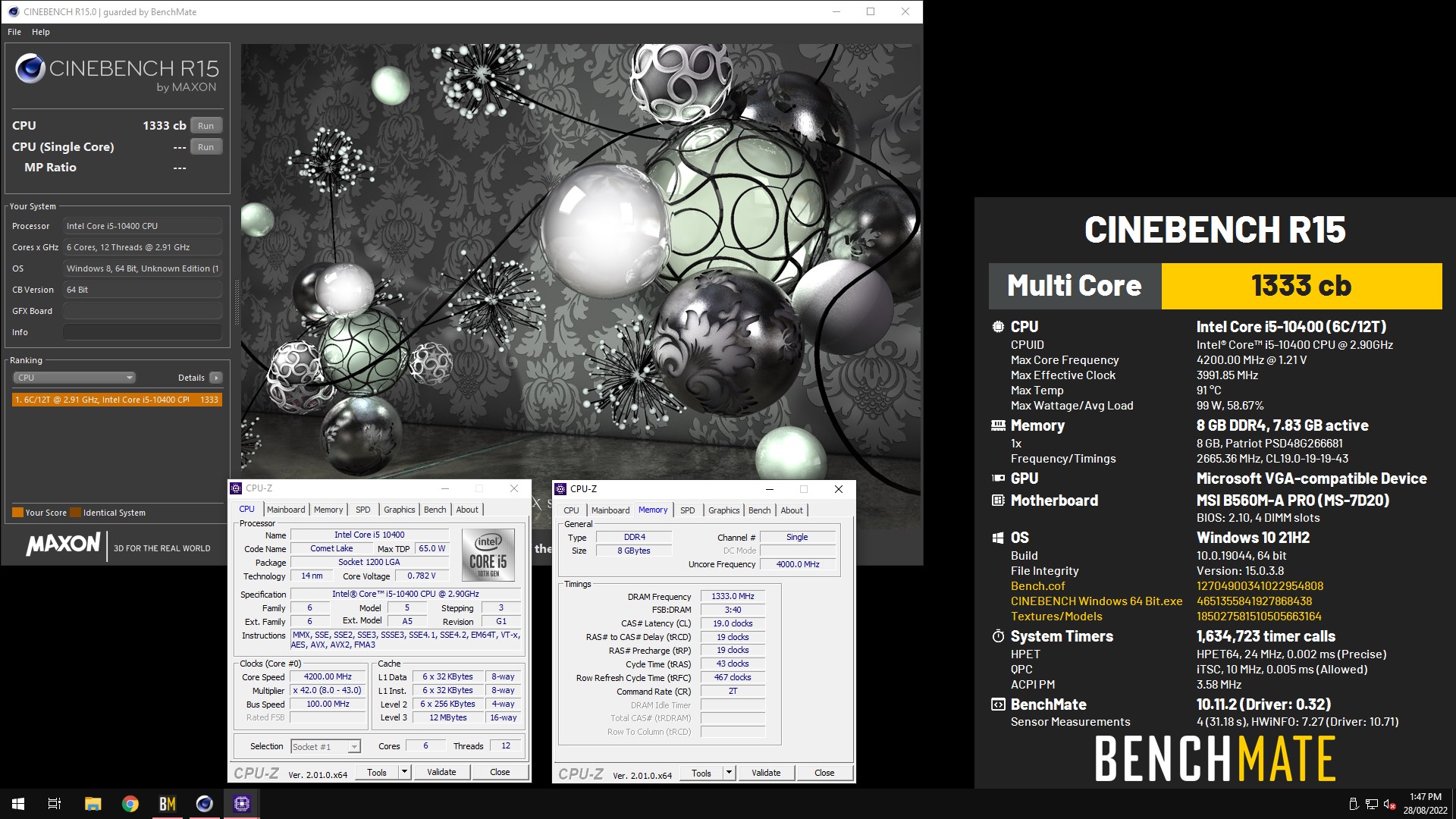Minimize the Cinebench R15 window
Image resolution: width=1456 pixels, height=819 pixels.
coord(836,11)
